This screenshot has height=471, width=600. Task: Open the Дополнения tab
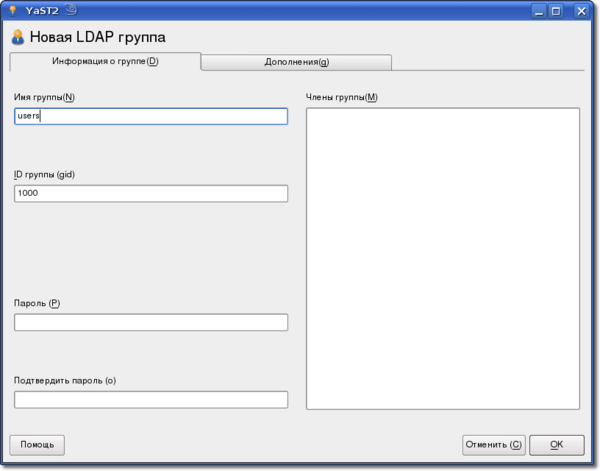pyautogui.click(x=296, y=62)
